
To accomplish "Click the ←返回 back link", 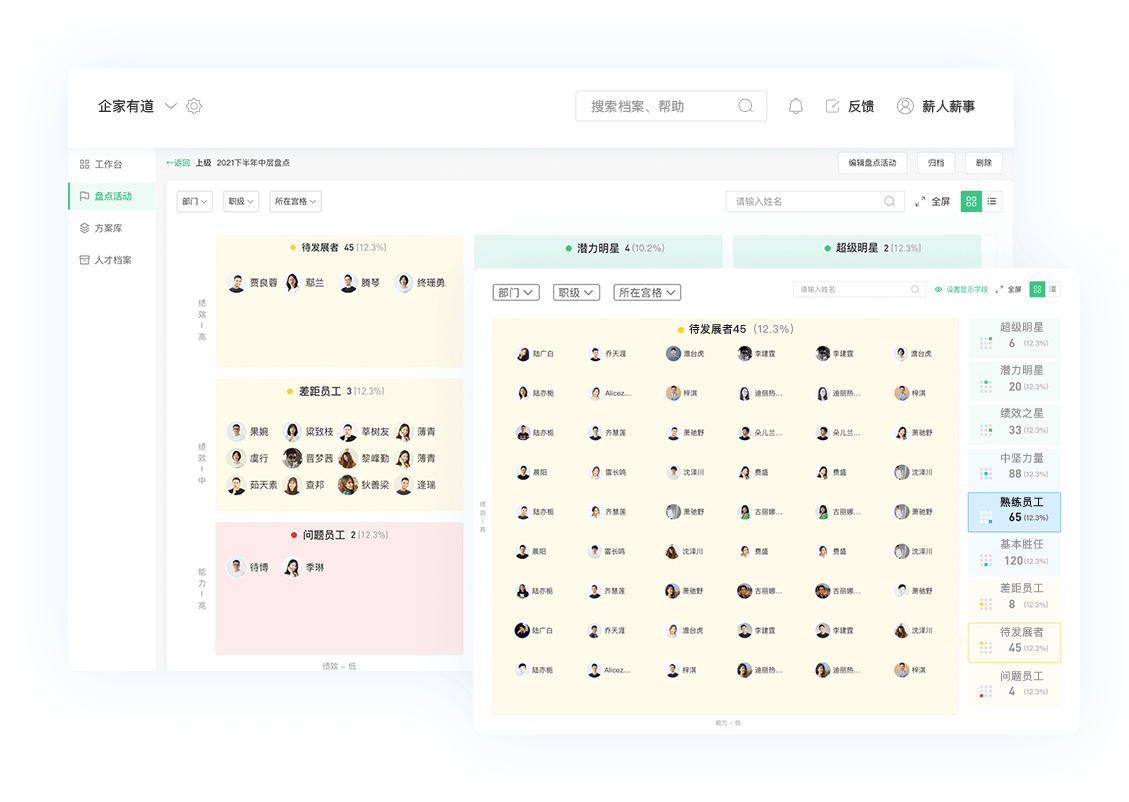I will (x=177, y=162).
